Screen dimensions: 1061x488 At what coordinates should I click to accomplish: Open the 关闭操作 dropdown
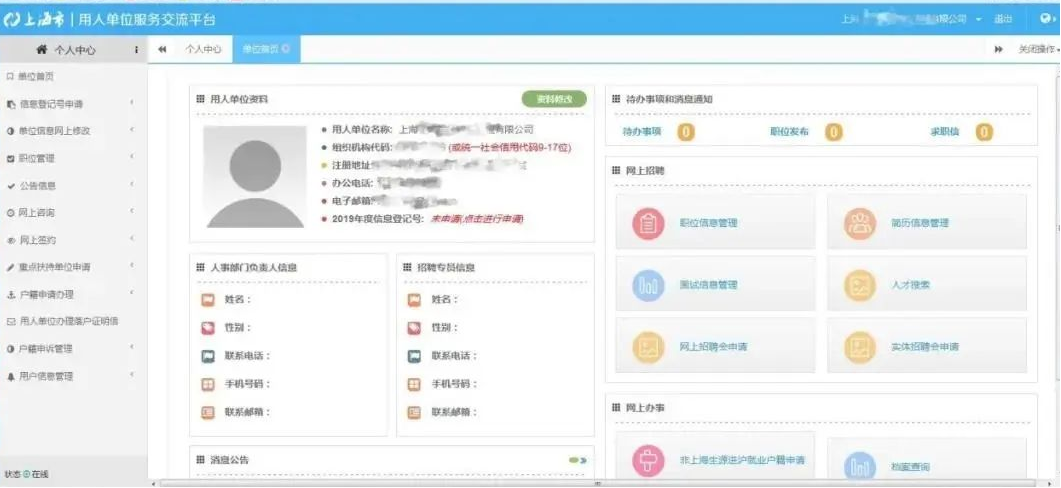click(x=1038, y=50)
